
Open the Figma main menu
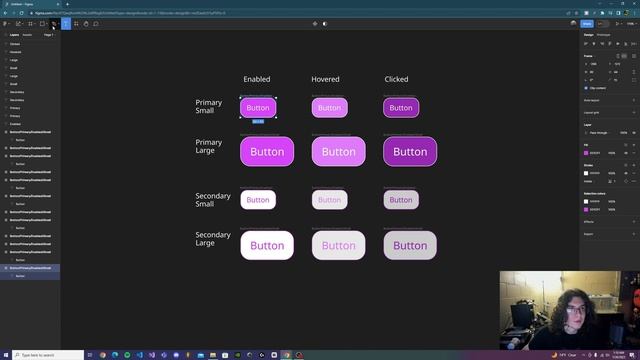(x=5, y=24)
